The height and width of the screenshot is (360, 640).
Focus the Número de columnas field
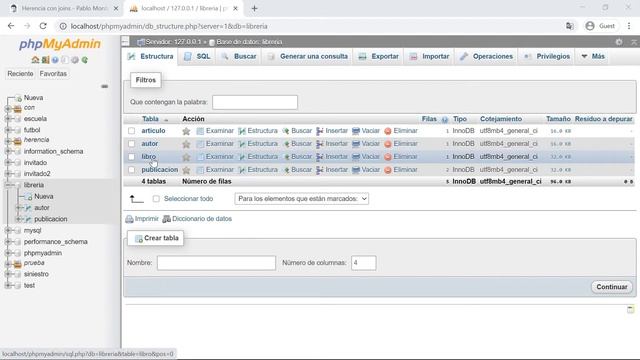point(364,263)
